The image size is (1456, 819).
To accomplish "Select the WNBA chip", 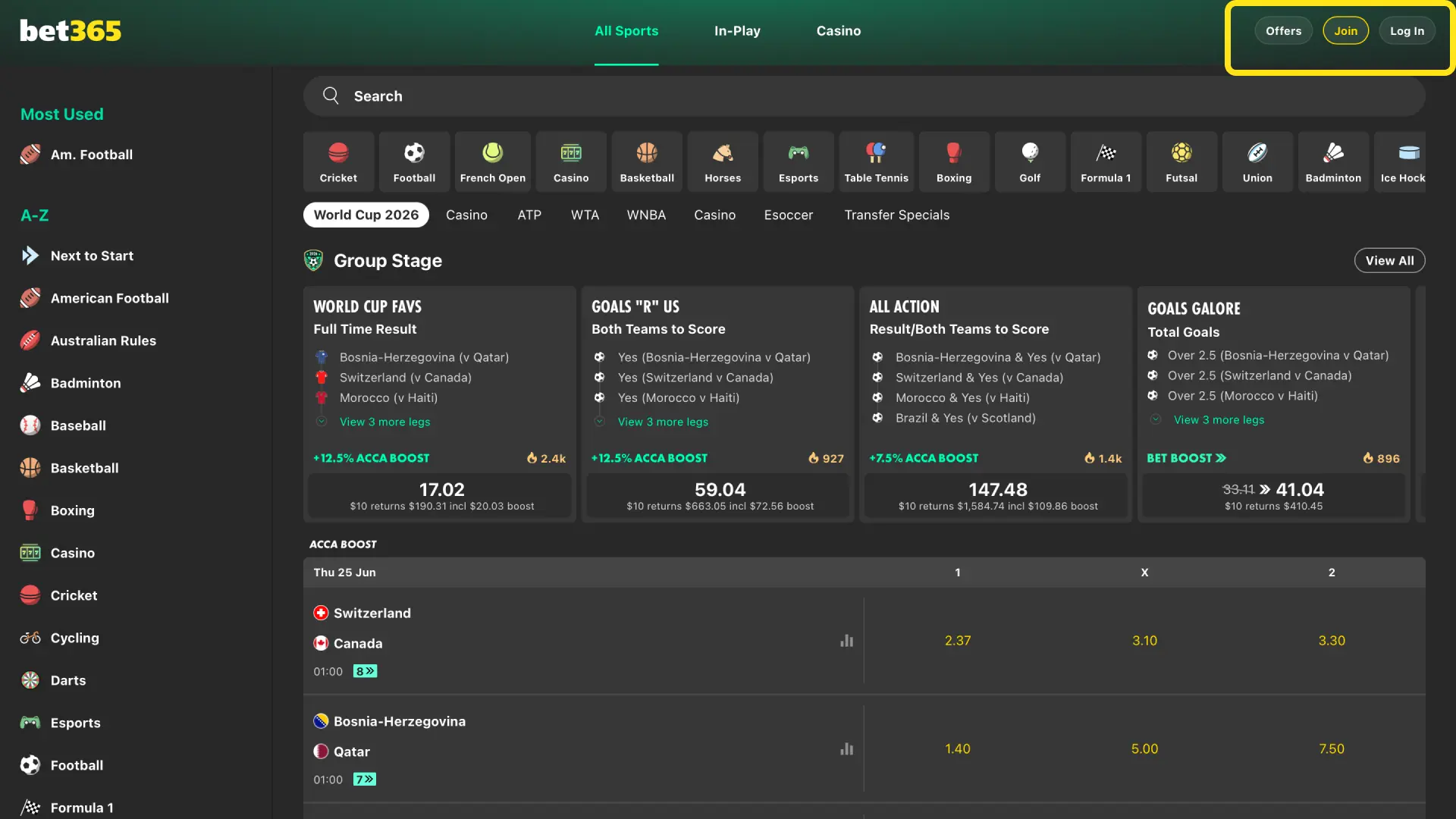I will 646,215.
